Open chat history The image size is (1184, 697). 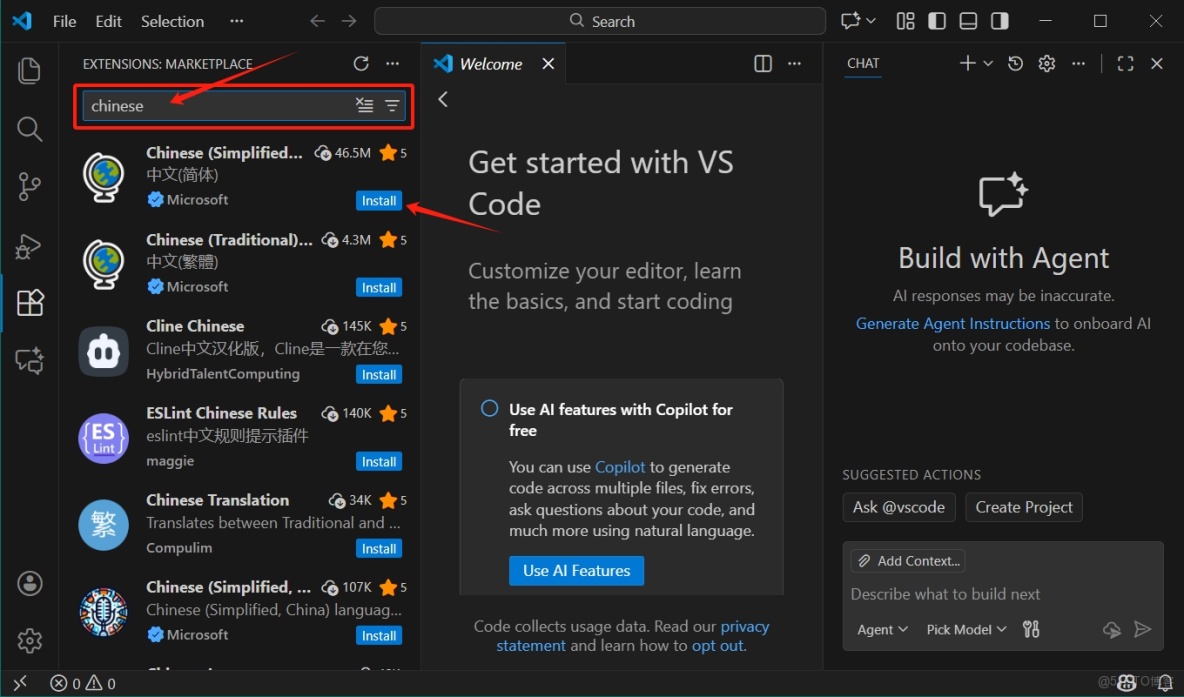click(1015, 62)
